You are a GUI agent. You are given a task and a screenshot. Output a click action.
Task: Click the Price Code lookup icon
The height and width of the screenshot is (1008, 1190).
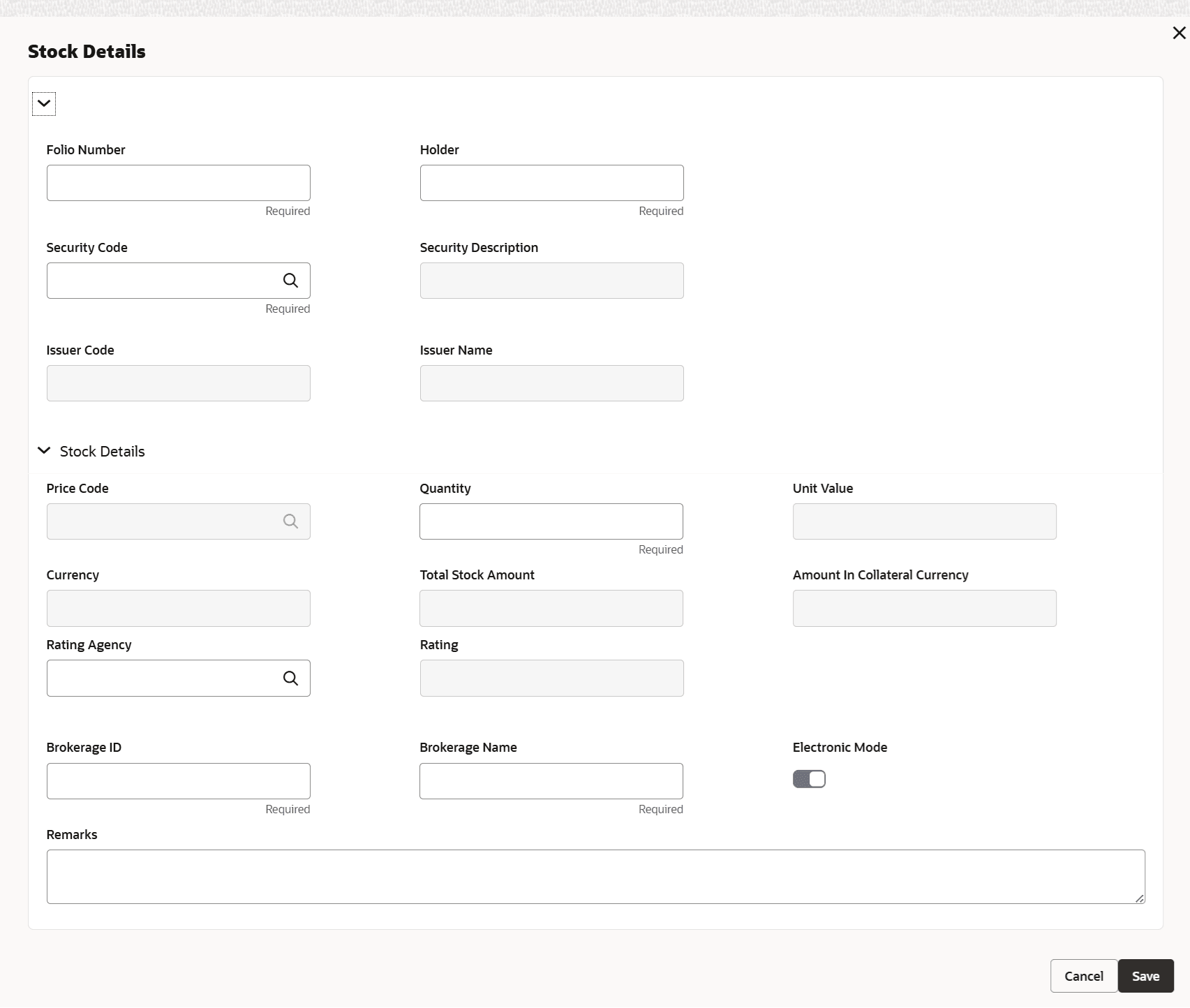tap(290, 521)
